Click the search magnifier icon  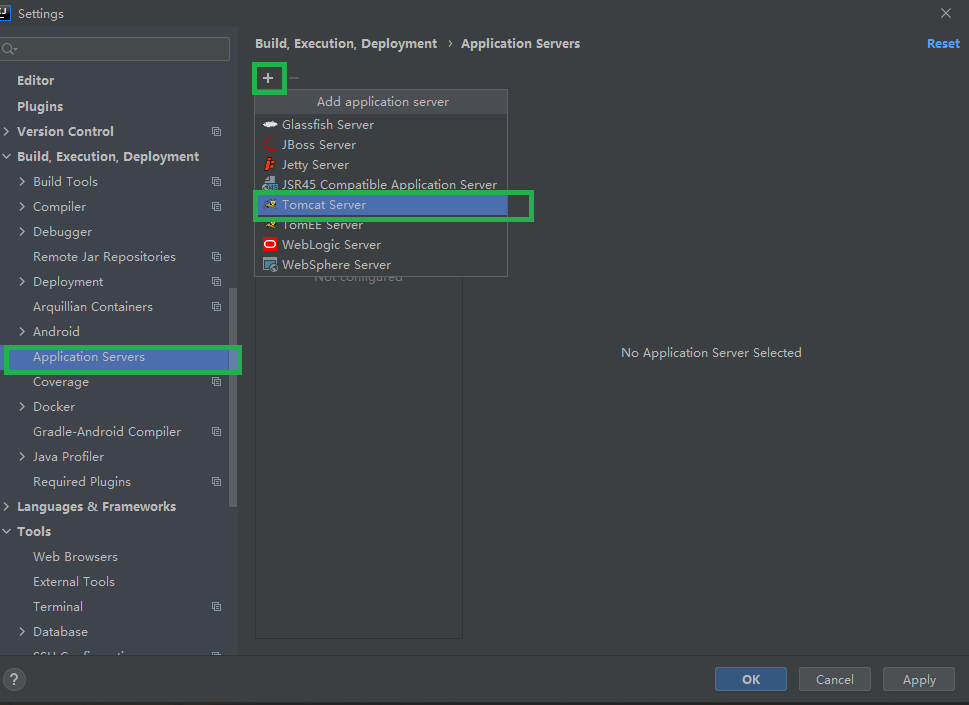[9, 49]
